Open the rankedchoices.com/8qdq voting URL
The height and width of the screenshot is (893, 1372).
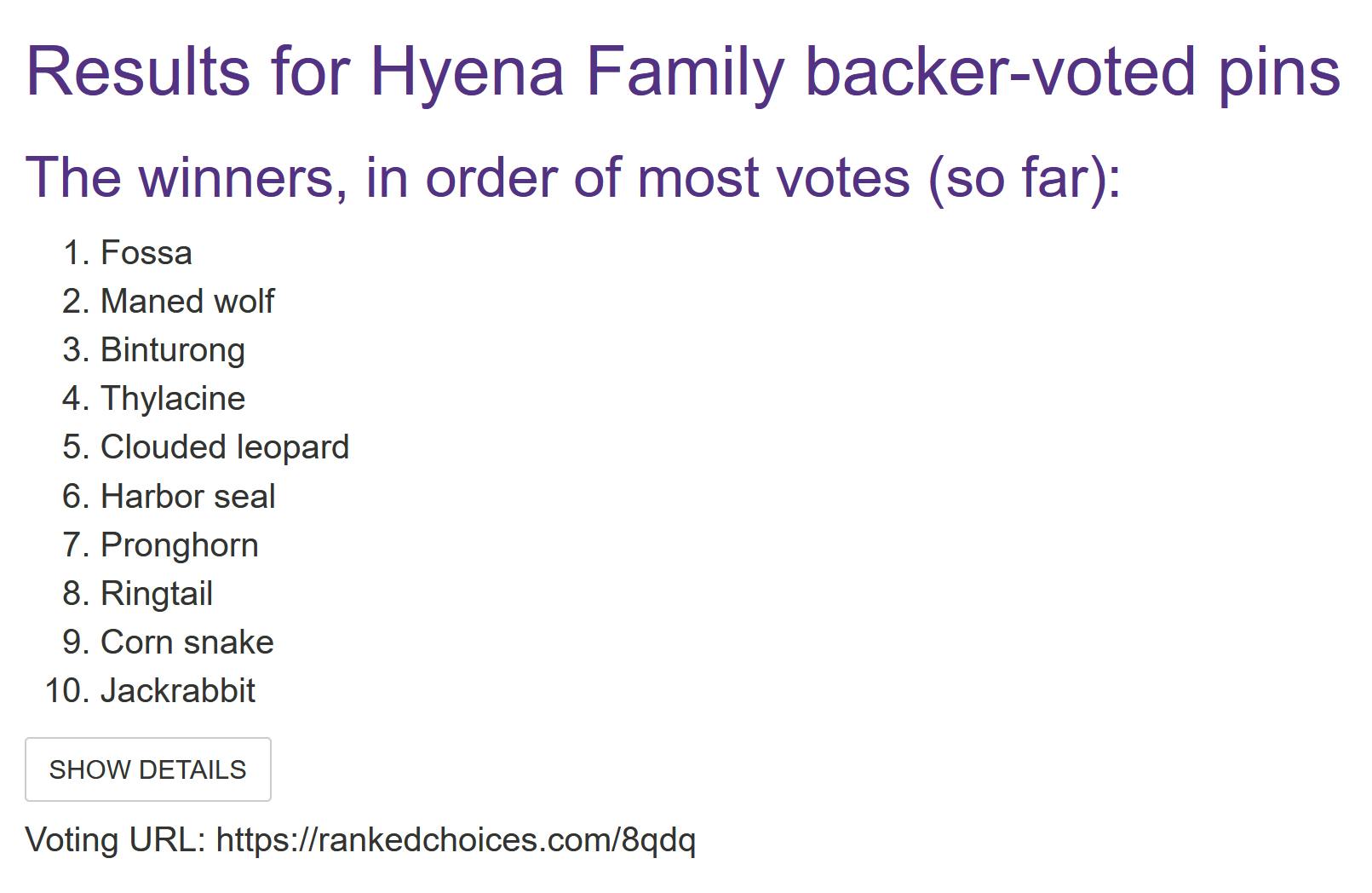tap(456, 840)
